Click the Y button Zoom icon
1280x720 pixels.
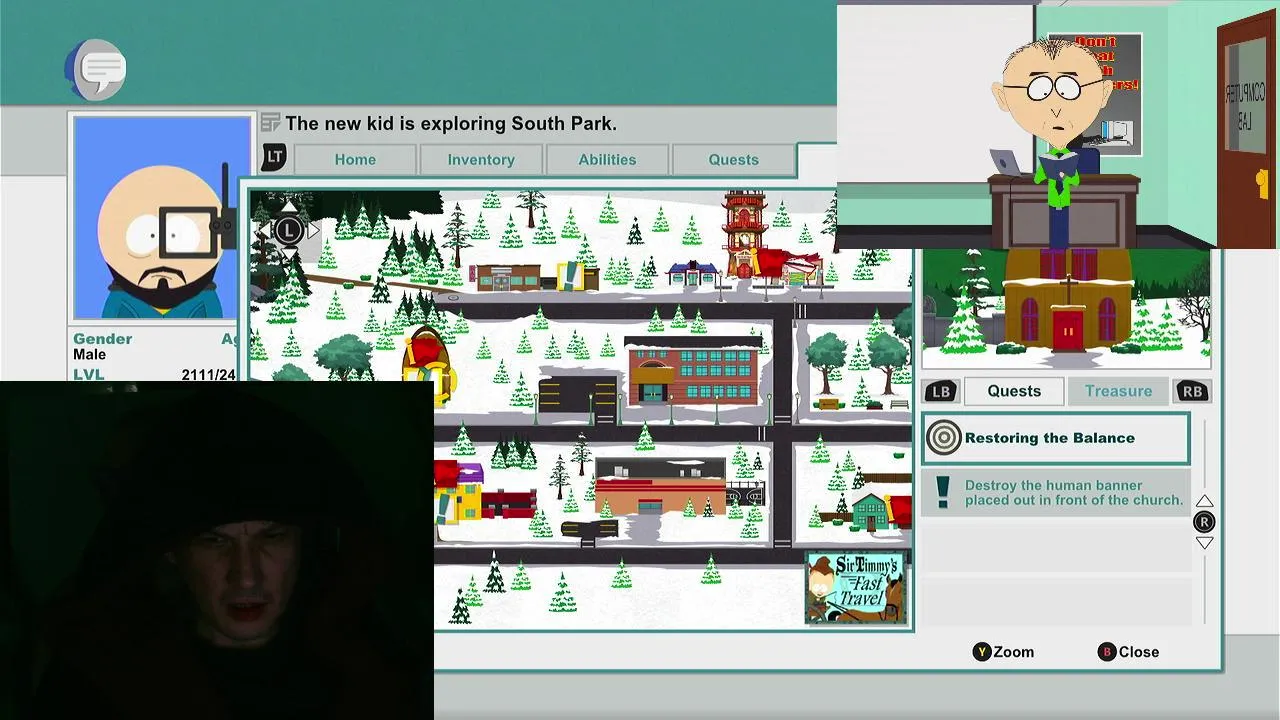coord(982,652)
